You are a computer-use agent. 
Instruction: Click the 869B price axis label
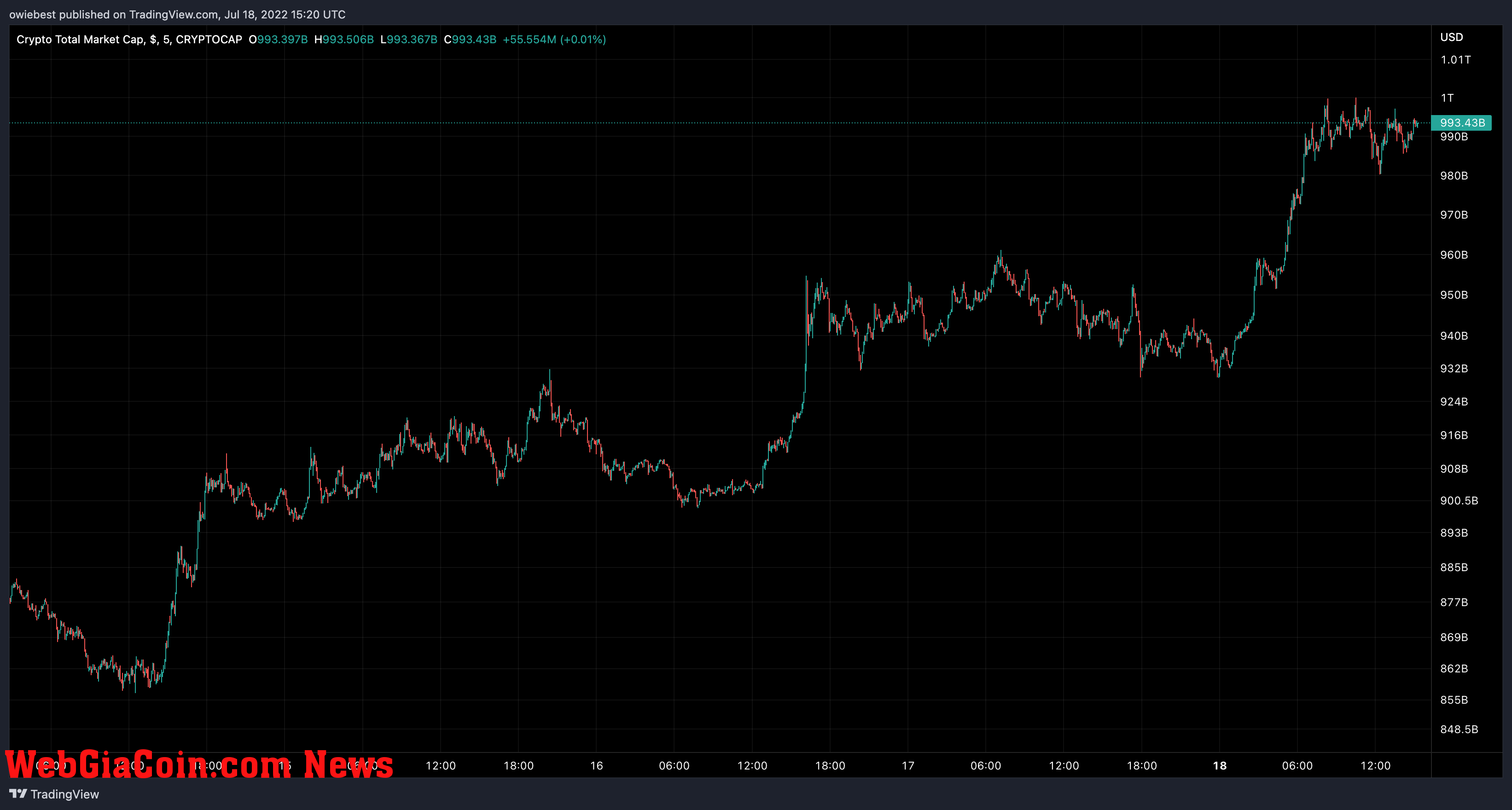click(1454, 637)
